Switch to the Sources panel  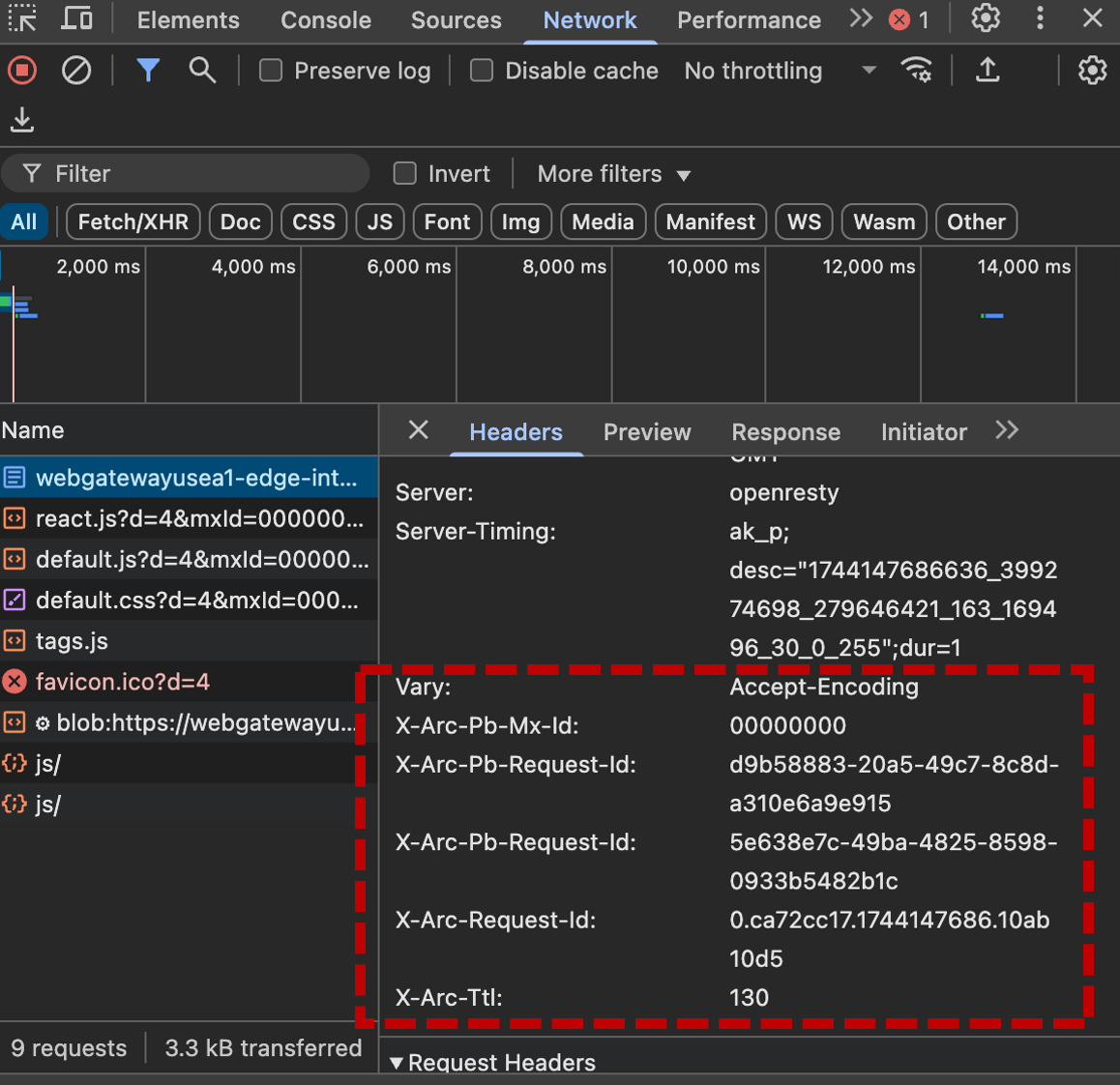point(457,20)
